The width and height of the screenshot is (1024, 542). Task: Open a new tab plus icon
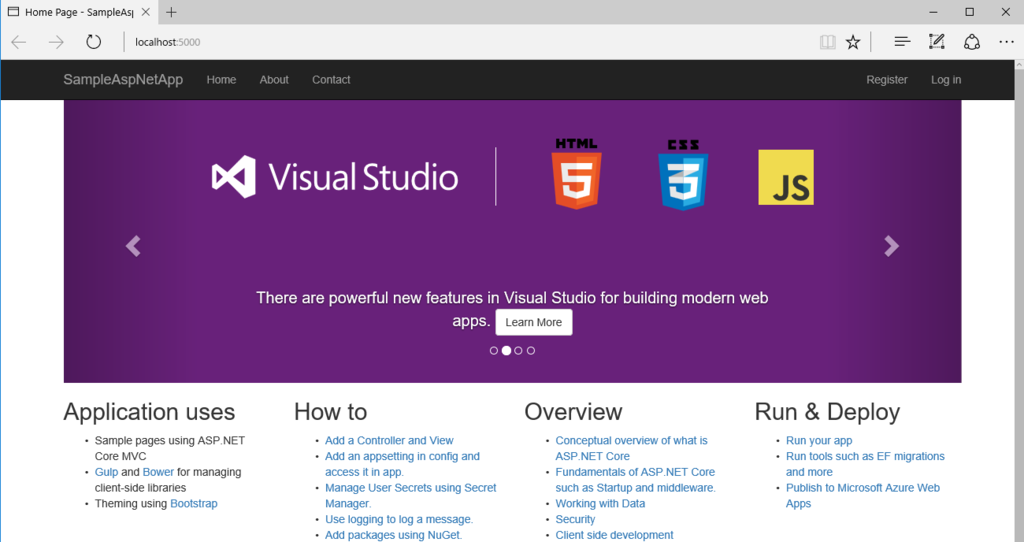coord(171,12)
